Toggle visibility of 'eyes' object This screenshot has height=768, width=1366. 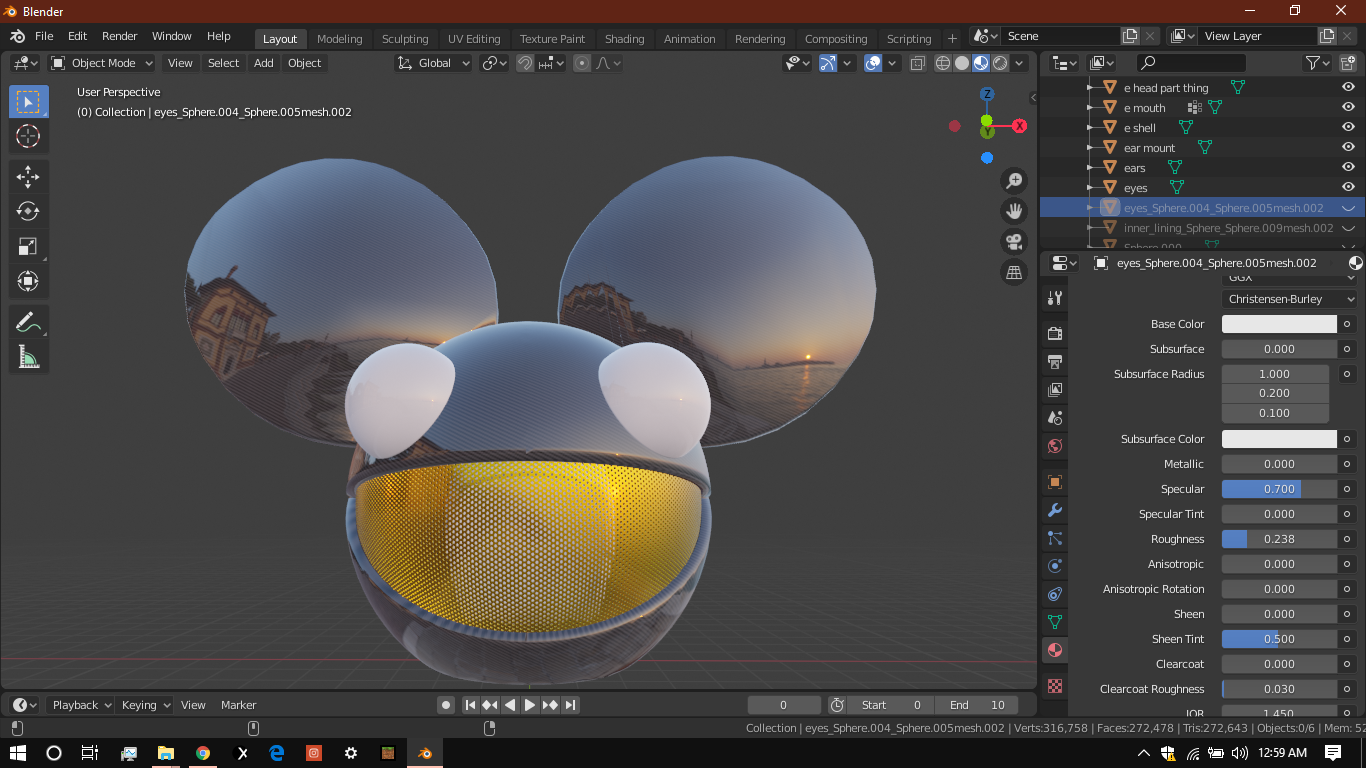coord(1348,188)
